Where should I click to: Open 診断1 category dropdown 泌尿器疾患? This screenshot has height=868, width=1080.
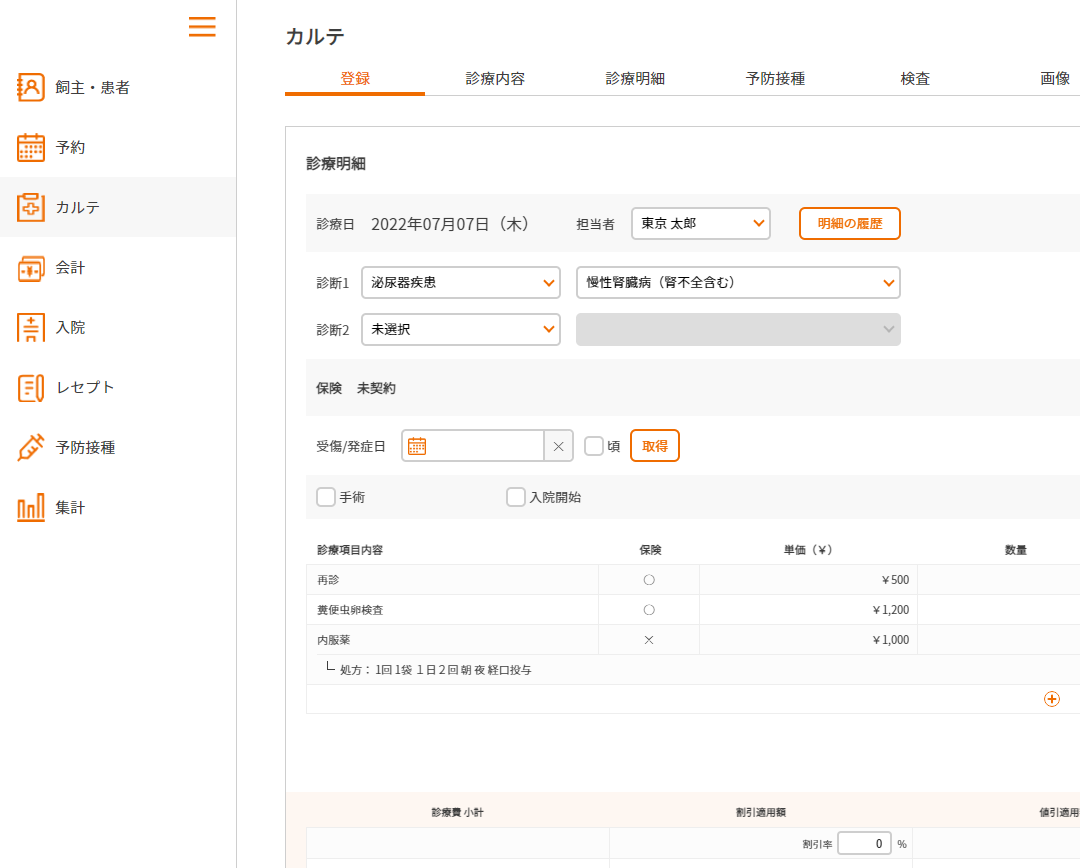tap(461, 282)
